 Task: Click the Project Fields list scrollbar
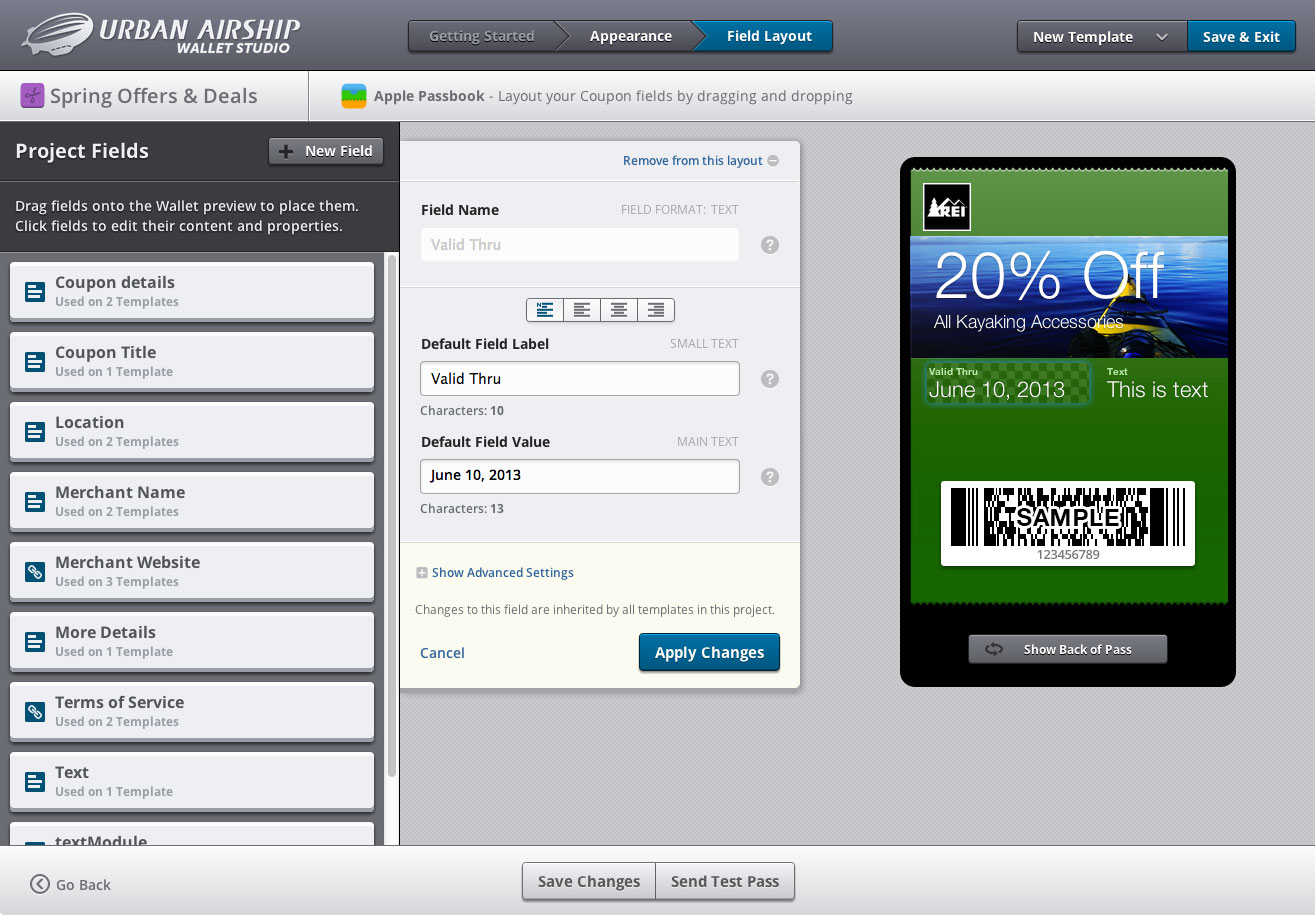[x=392, y=516]
